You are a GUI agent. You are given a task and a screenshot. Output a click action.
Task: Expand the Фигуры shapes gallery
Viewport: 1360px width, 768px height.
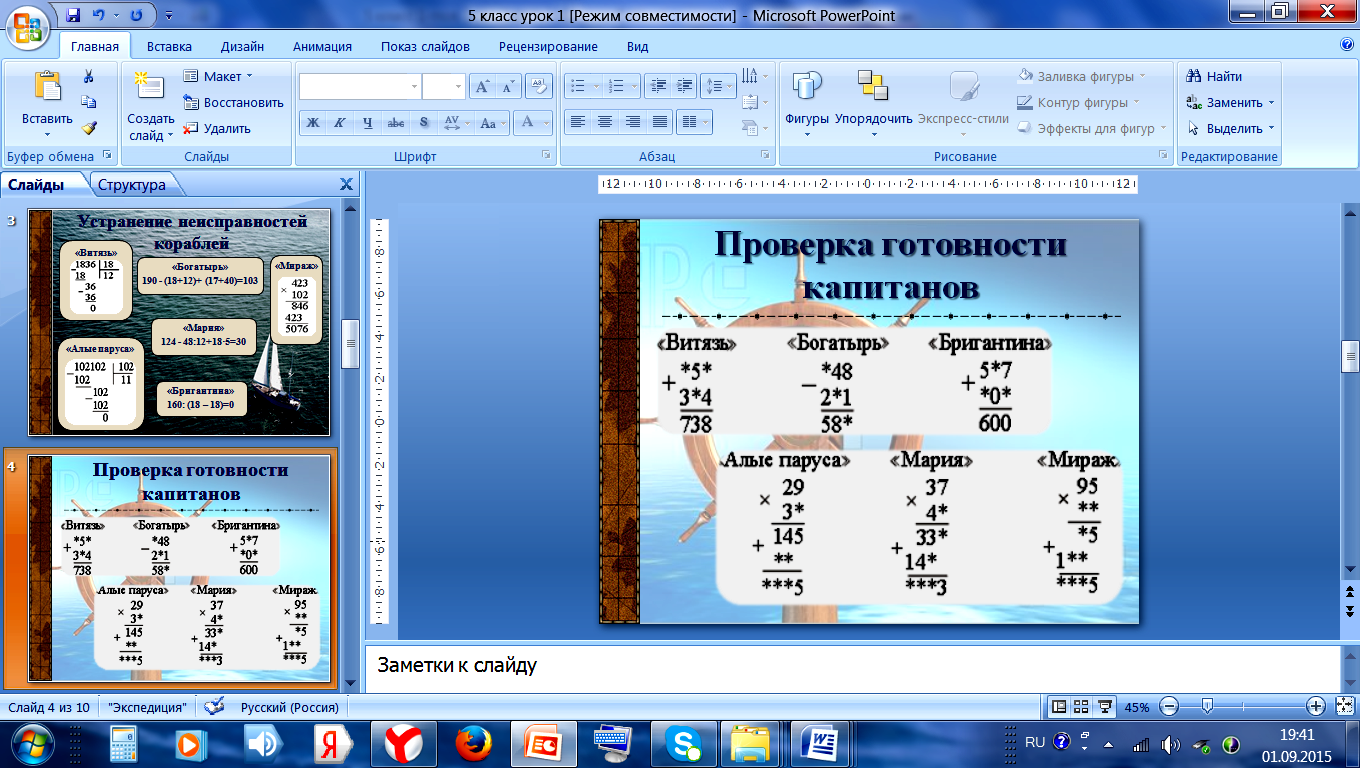(806, 101)
